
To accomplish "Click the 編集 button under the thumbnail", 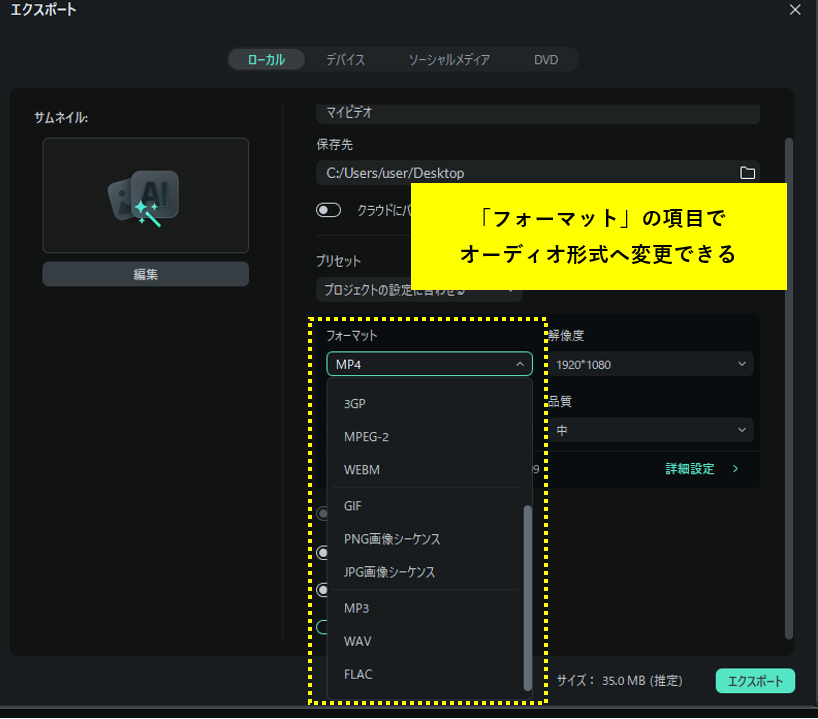I will click(145, 273).
